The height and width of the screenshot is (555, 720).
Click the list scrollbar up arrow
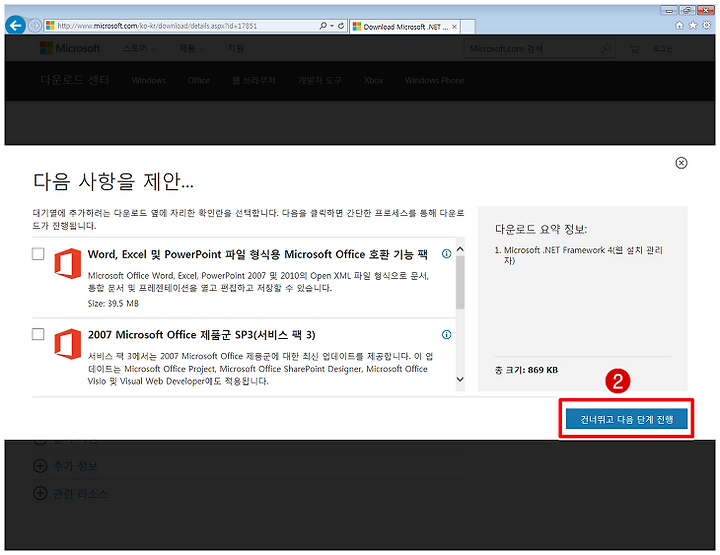(x=460, y=249)
